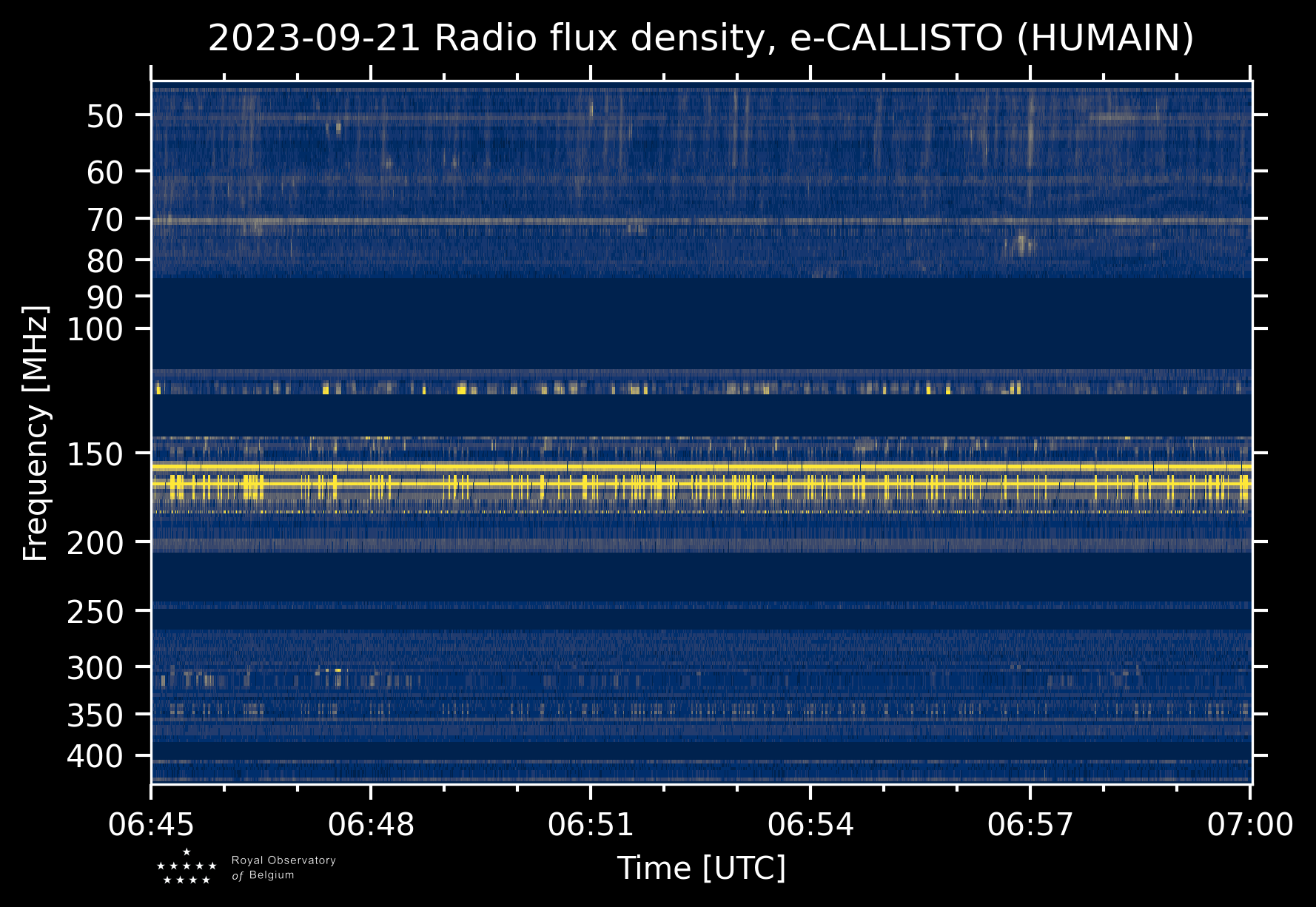Click the Time [UTC] axis label
The image size is (1316, 907).
pos(701,868)
